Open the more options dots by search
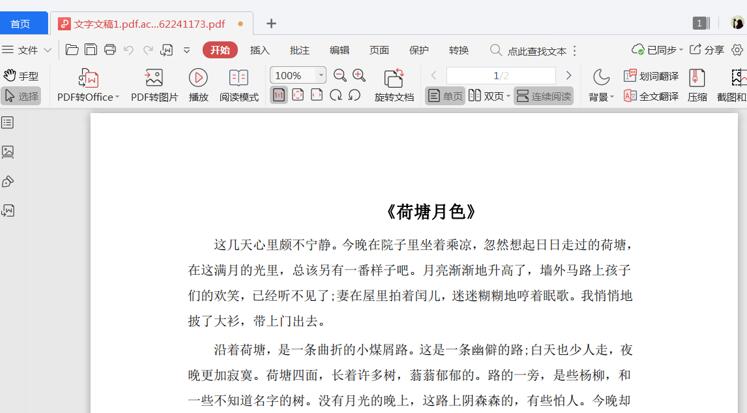Image resolution: width=747 pixels, height=413 pixels. (x=575, y=50)
